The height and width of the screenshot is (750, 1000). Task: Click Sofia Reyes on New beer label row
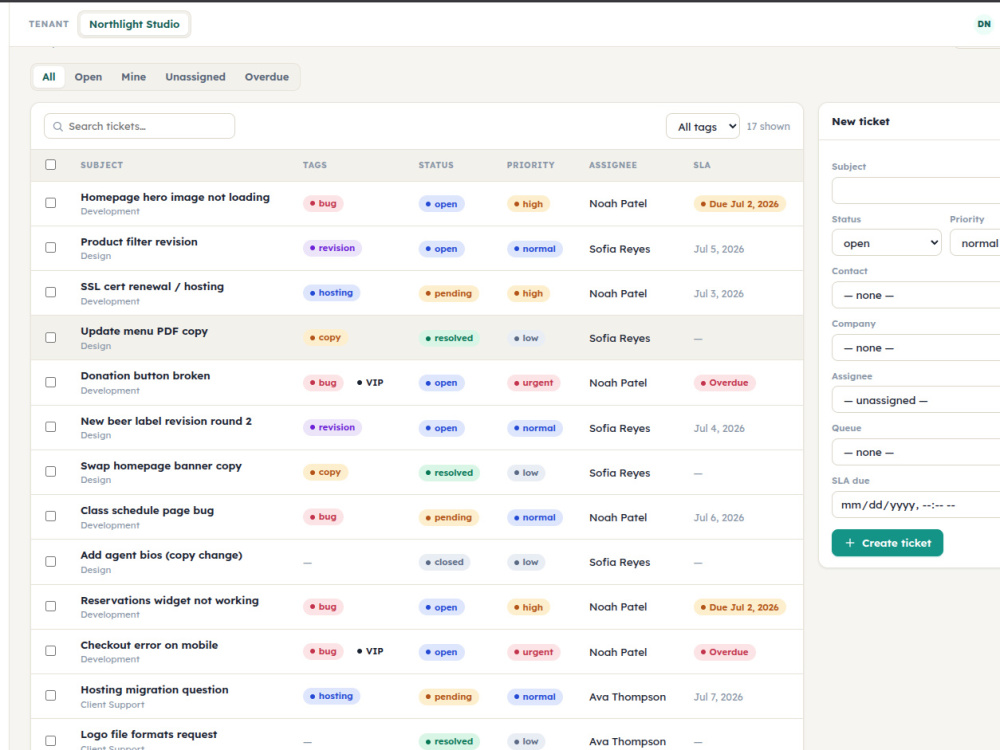tap(620, 428)
